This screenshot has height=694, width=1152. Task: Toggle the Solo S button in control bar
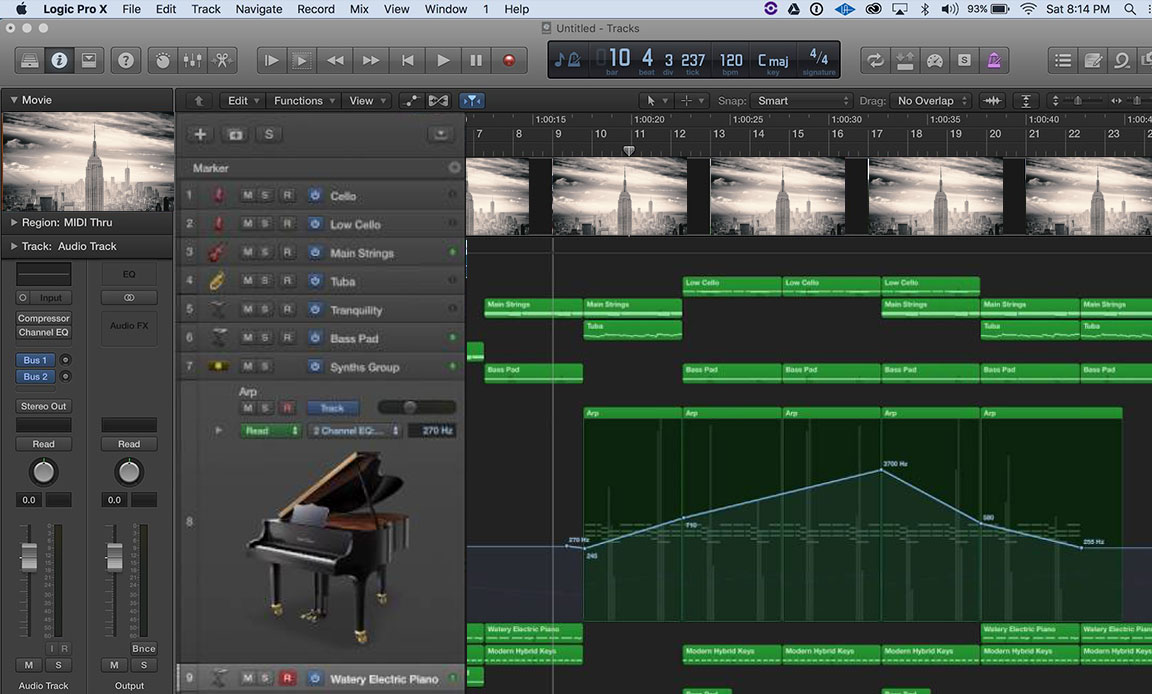pos(964,60)
